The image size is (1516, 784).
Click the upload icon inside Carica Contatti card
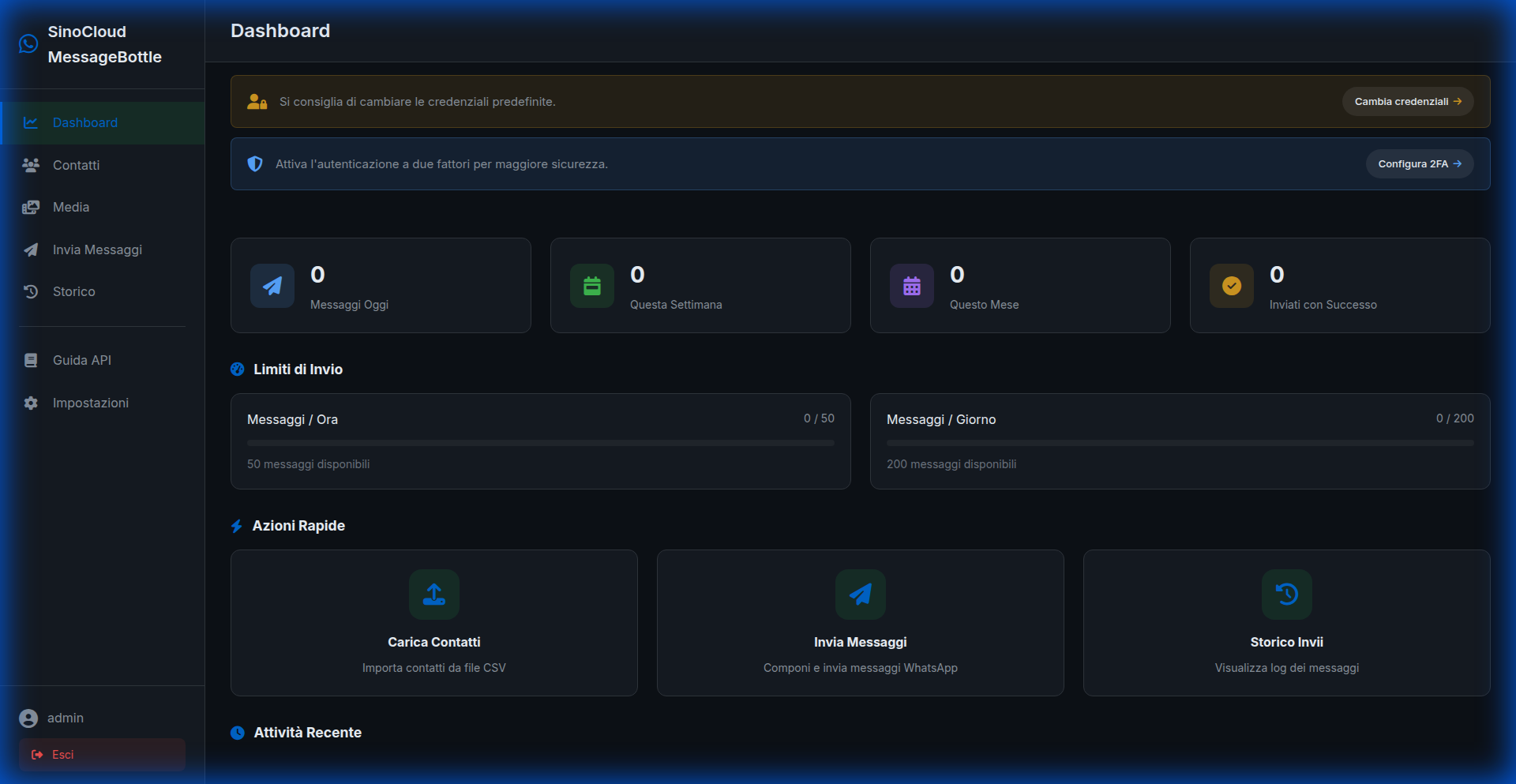click(433, 595)
